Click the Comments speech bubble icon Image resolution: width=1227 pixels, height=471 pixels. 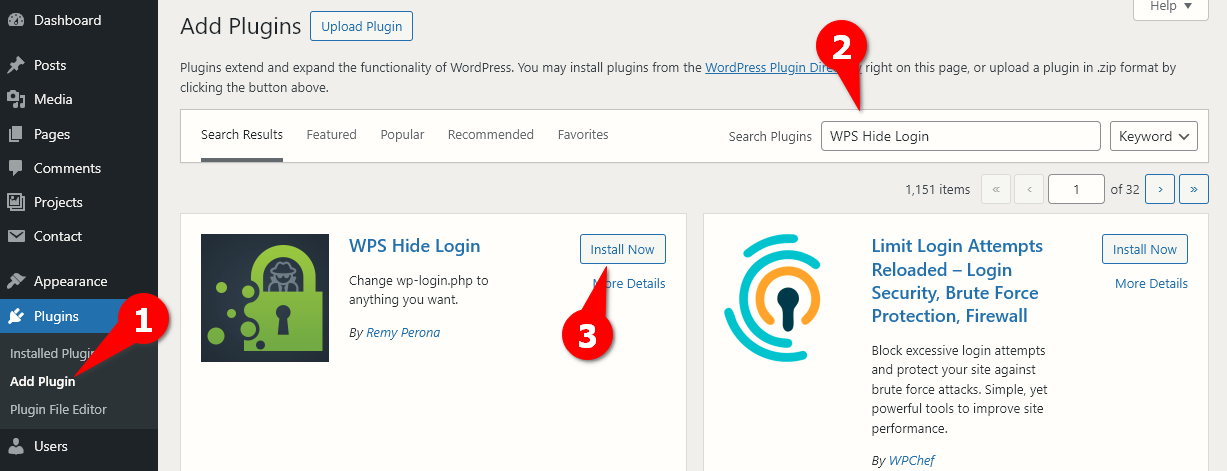[x=16, y=168]
